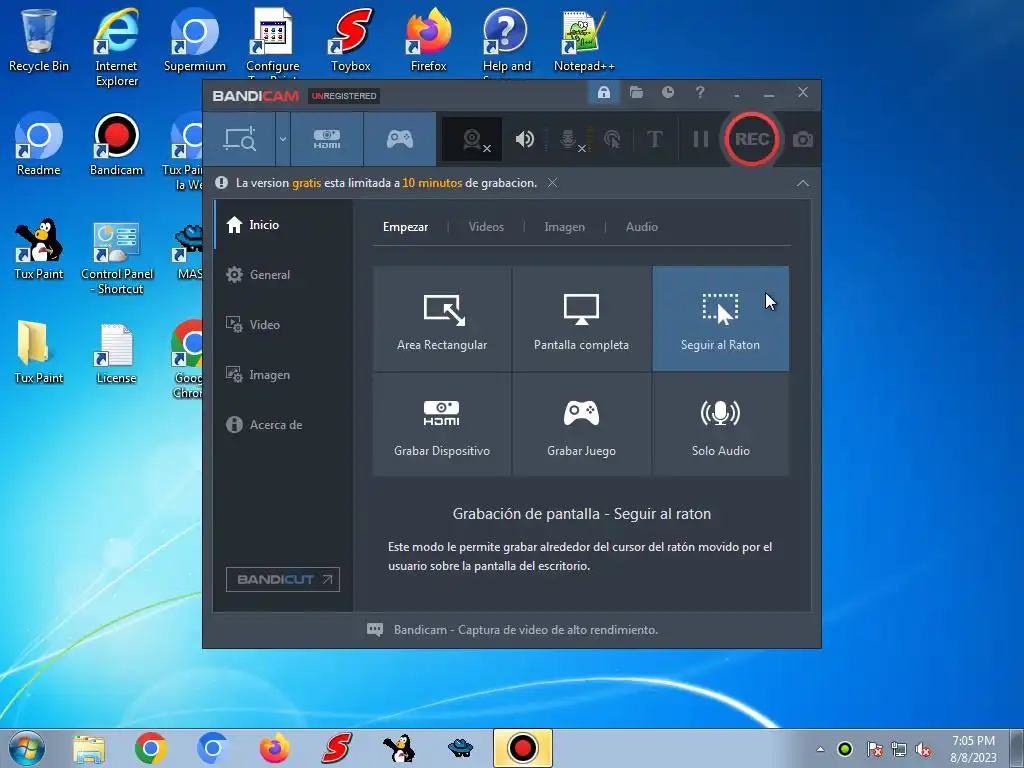Toggle the speaker sound icon
The image size is (1024, 768).
coord(524,139)
